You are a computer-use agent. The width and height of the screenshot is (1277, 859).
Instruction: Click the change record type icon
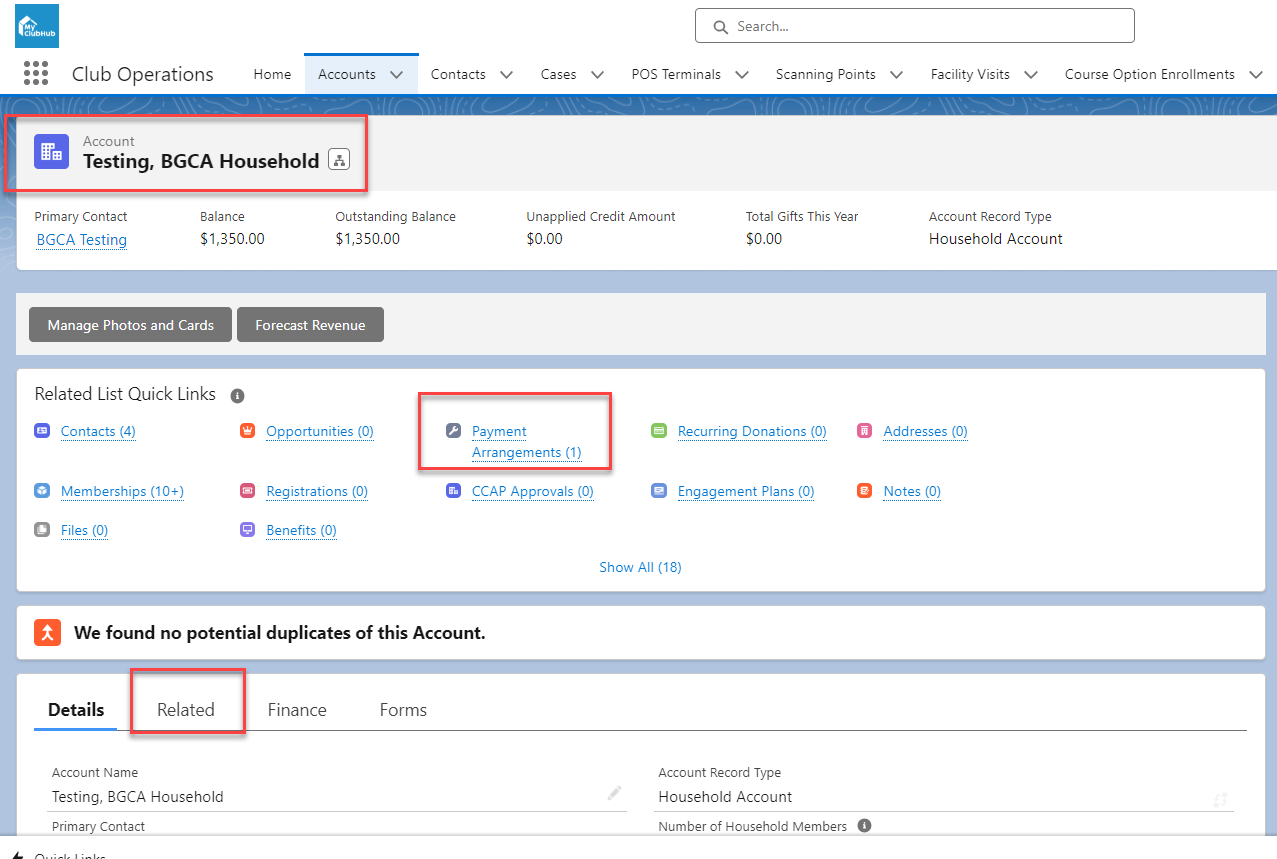1220,799
